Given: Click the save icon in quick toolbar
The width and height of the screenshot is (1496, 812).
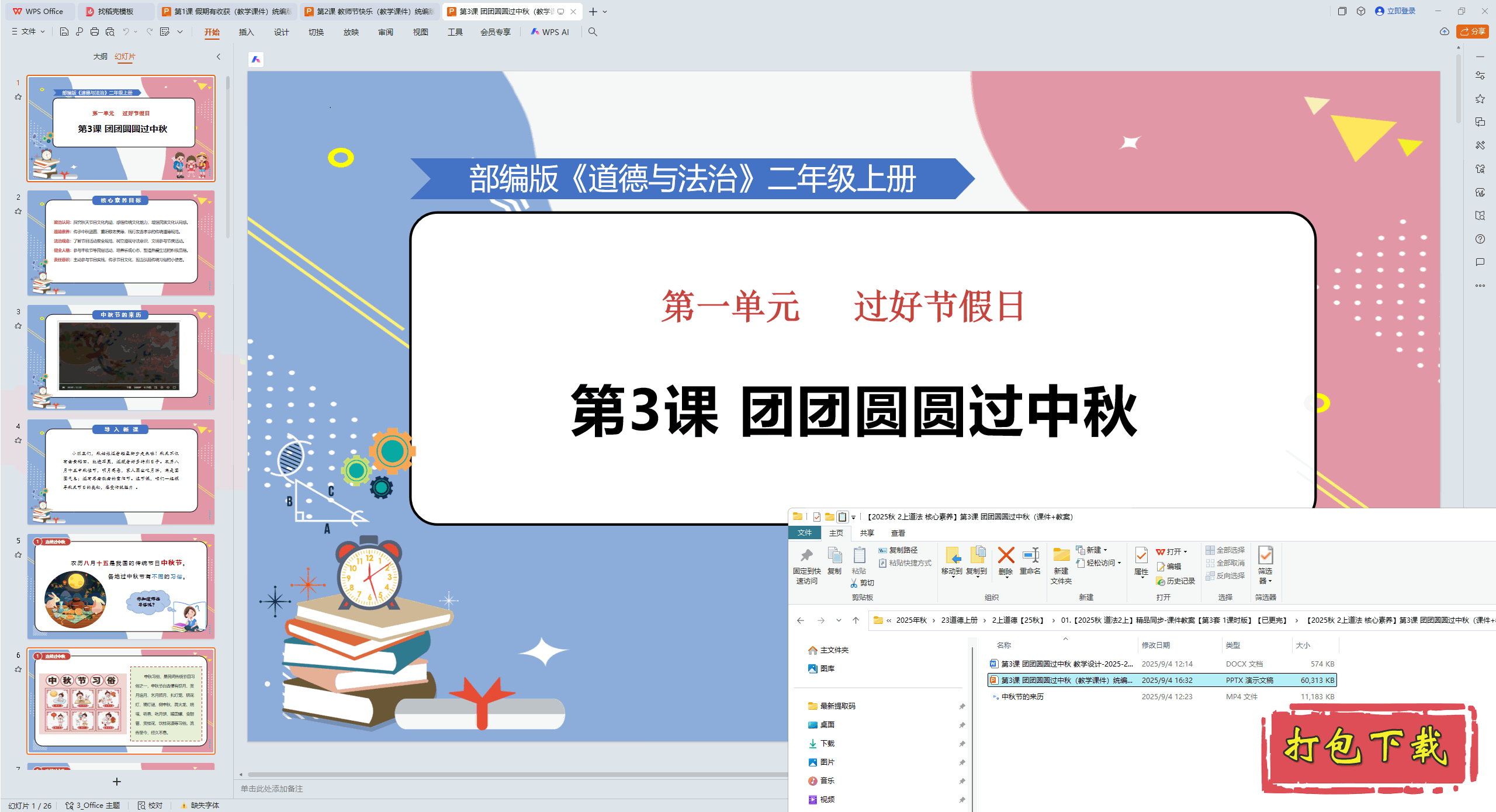Looking at the screenshot, I should (x=64, y=32).
